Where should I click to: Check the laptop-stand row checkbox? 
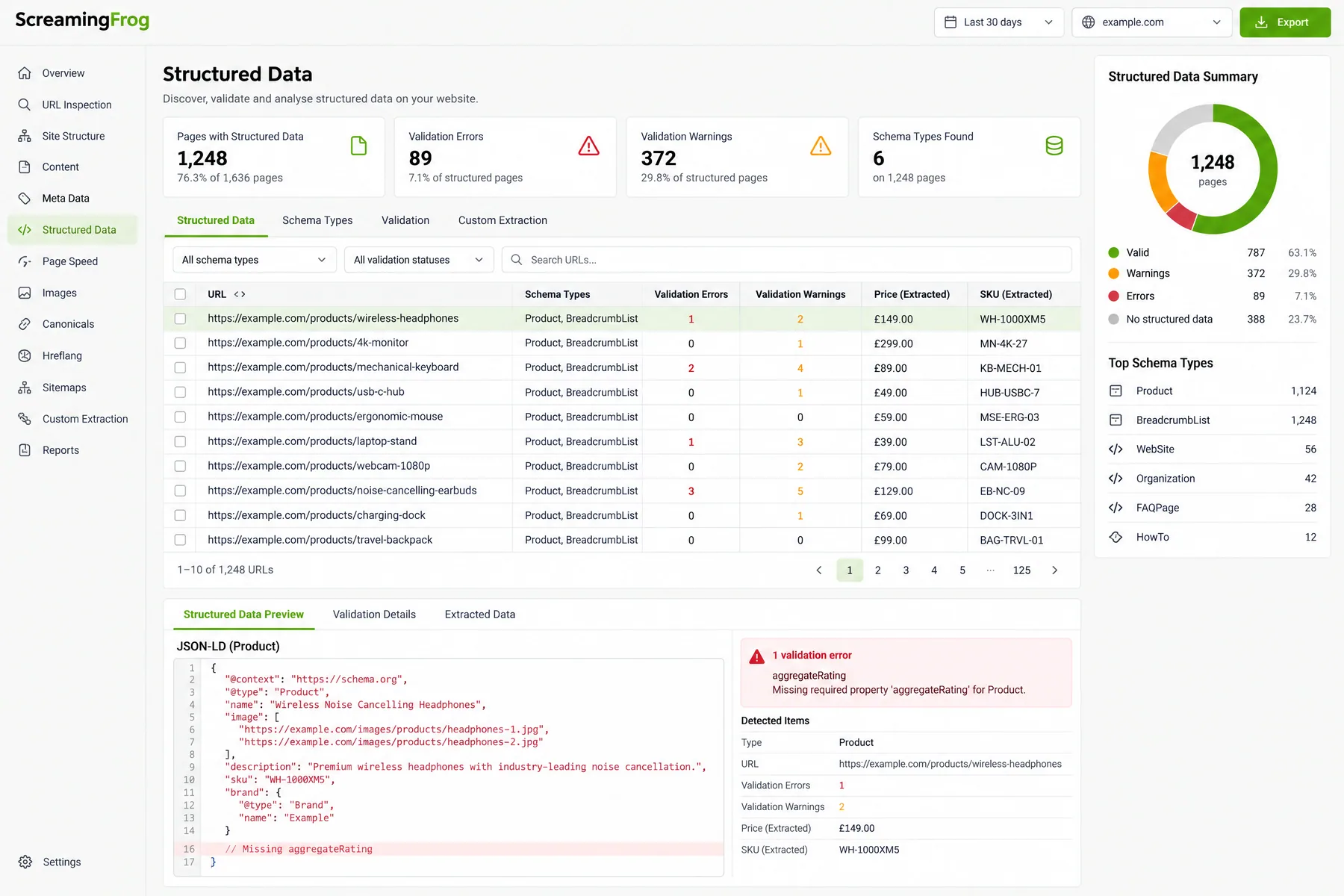(x=180, y=442)
